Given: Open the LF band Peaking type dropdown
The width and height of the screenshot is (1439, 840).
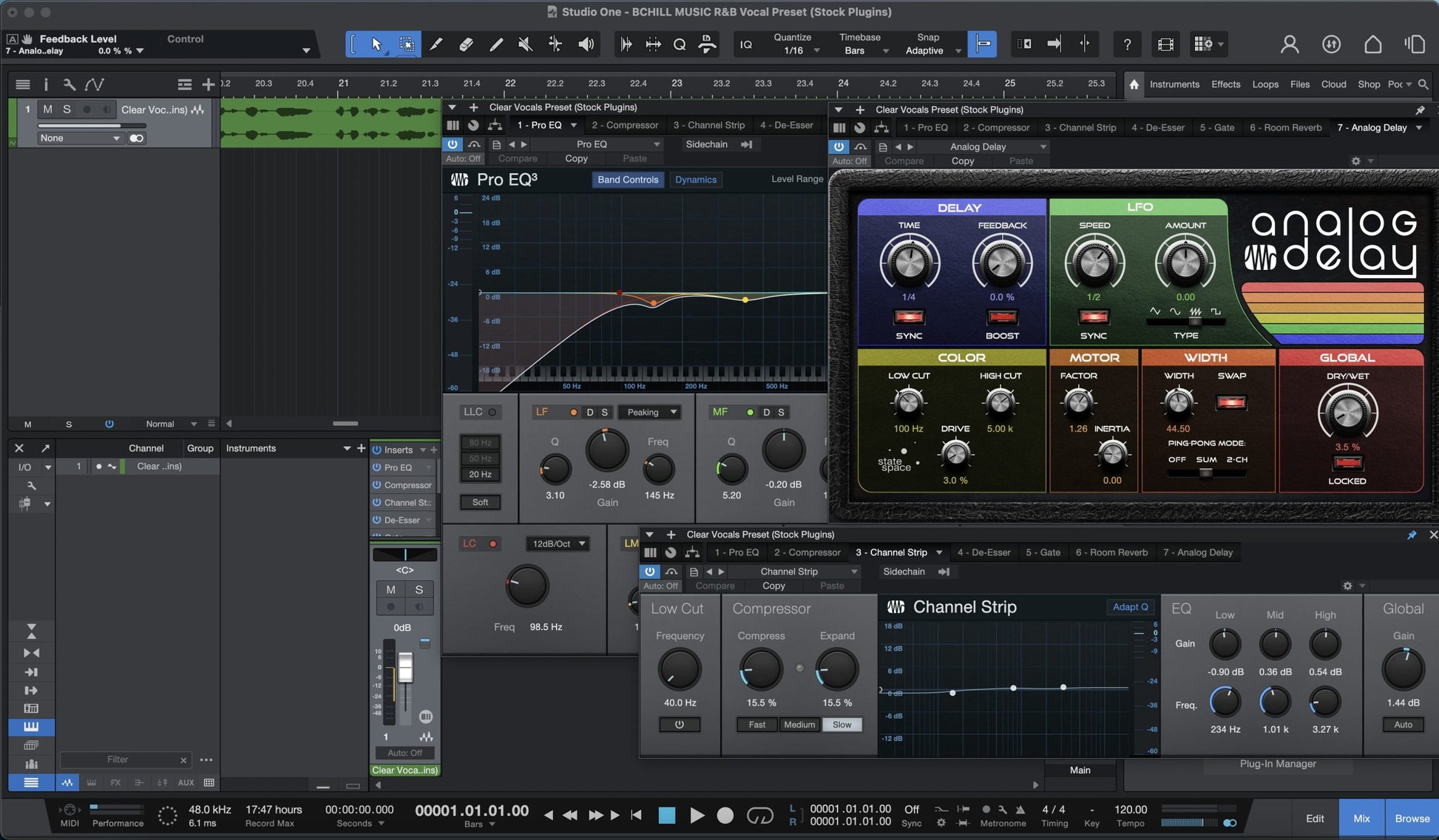Looking at the screenshot, I should click(x=649, y=412).
